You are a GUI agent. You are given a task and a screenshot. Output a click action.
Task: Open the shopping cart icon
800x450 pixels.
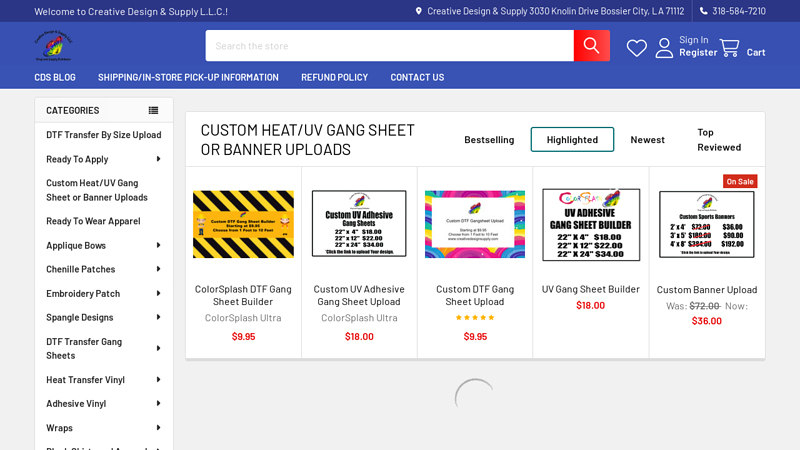coord(730,48)
